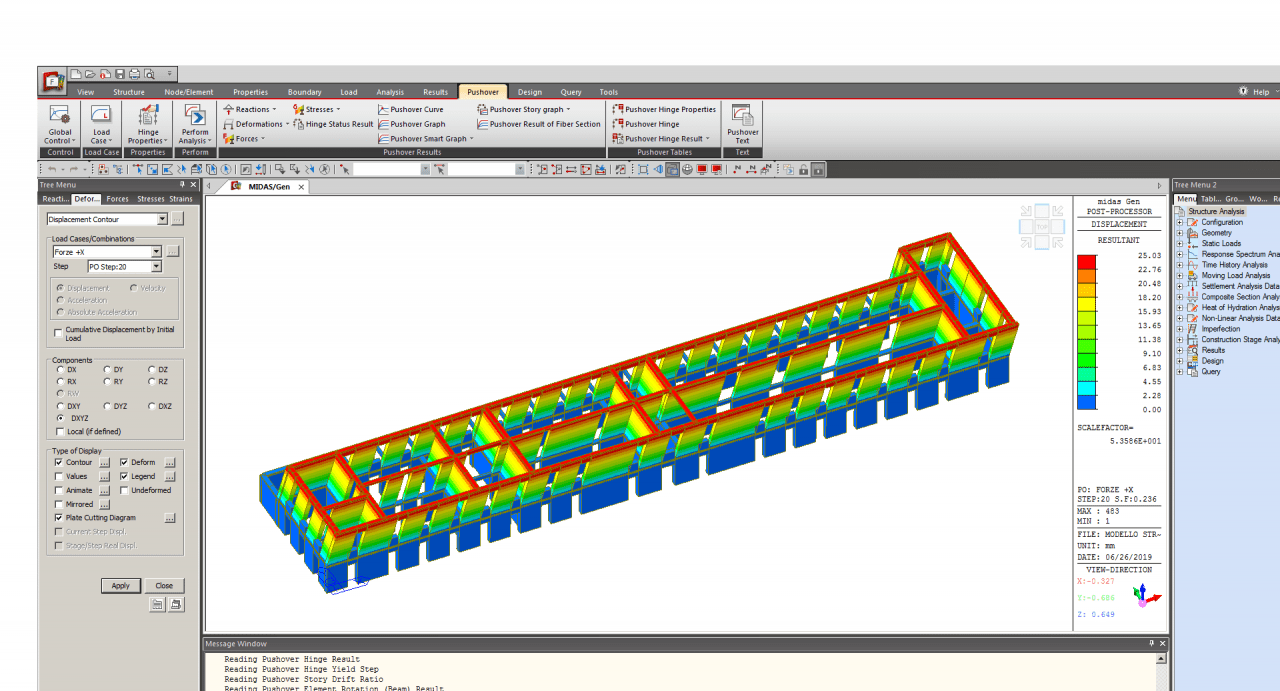Click the Apply button
1280x691 pixels.
click(120, 586)
